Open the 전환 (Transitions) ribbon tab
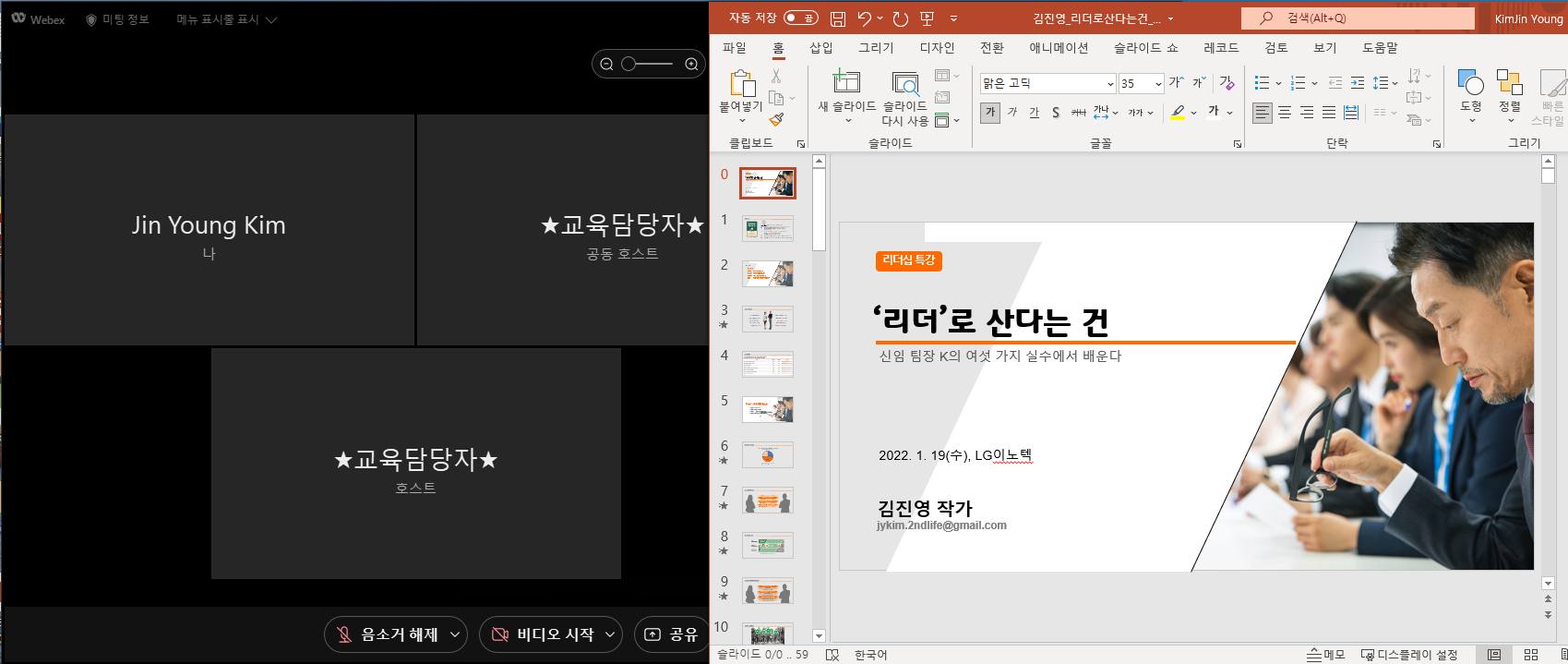 (x=992, y=48)
